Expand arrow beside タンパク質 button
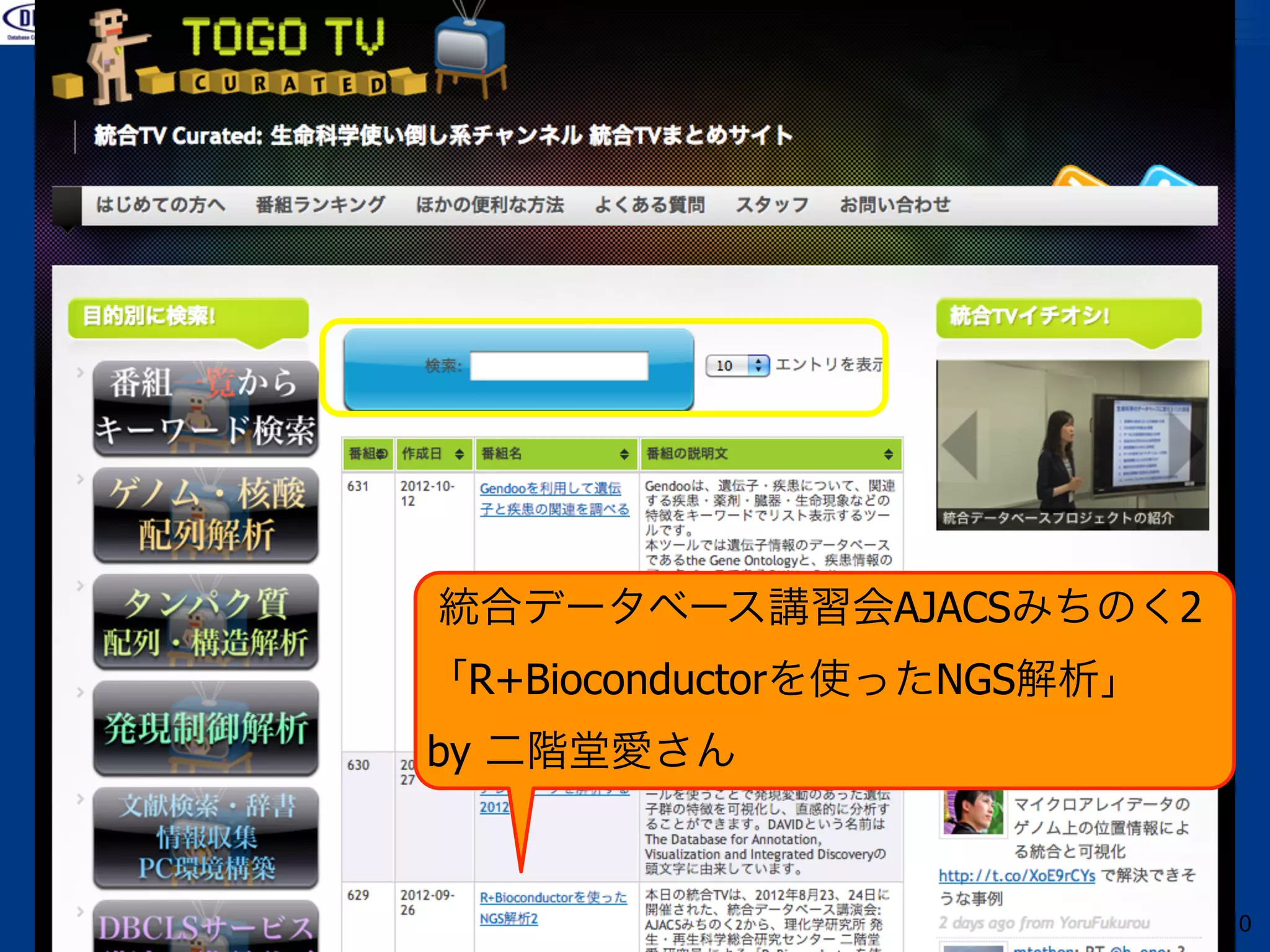The image size is (1270, 952). [80, 586]
